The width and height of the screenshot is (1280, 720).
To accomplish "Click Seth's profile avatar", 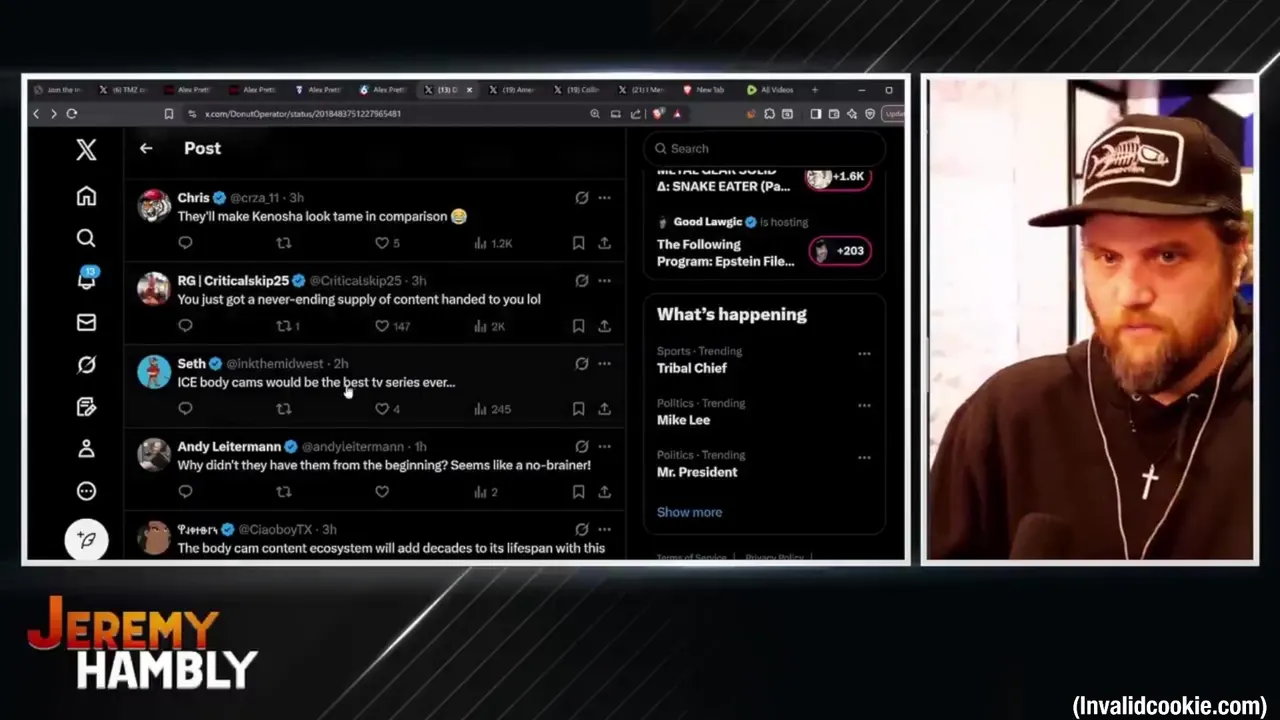I will [x=154, y=371].
